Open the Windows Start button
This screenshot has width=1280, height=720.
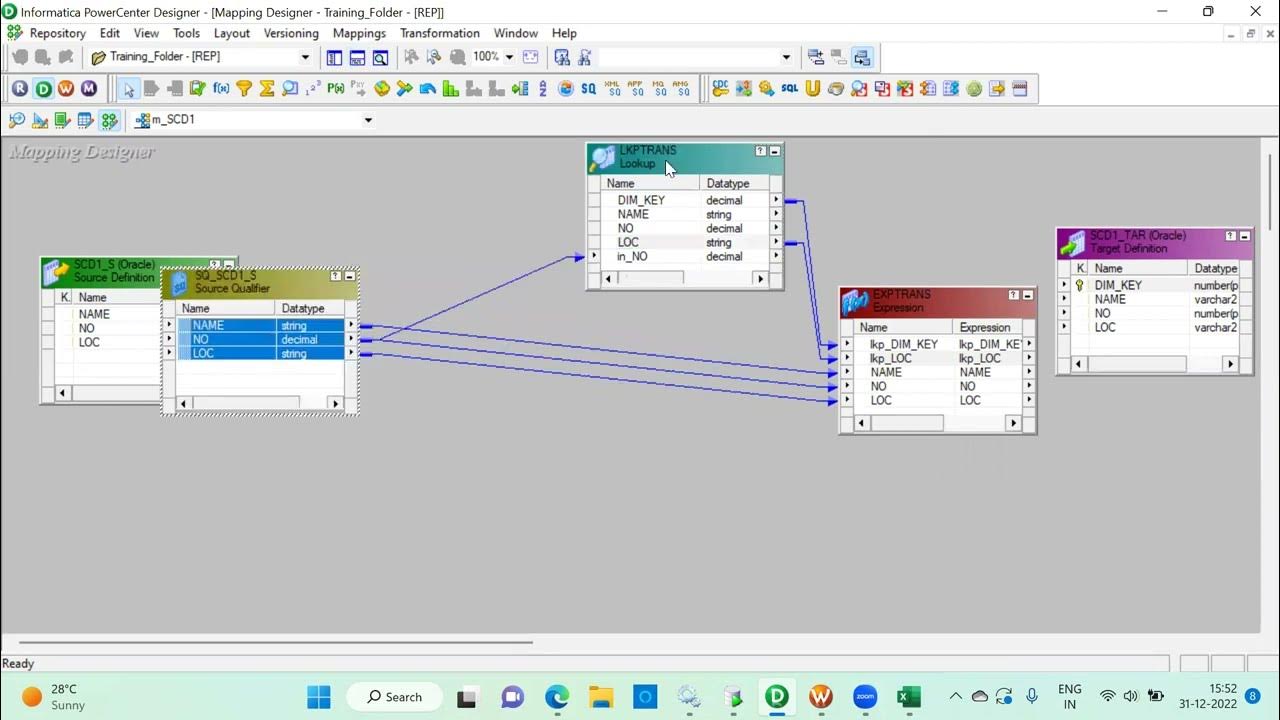319,696
